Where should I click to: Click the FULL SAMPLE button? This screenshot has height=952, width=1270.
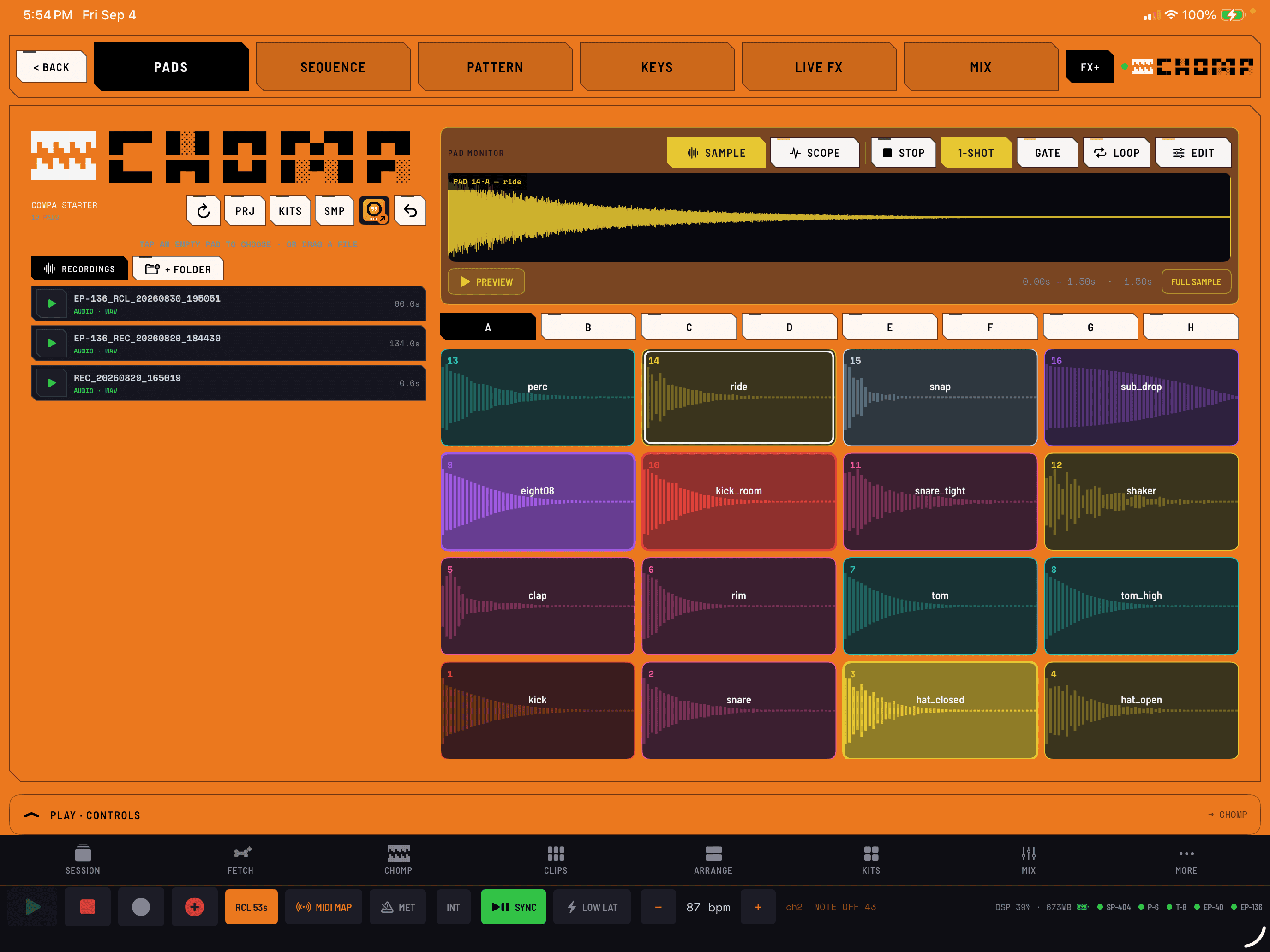tap(1196, 282)
